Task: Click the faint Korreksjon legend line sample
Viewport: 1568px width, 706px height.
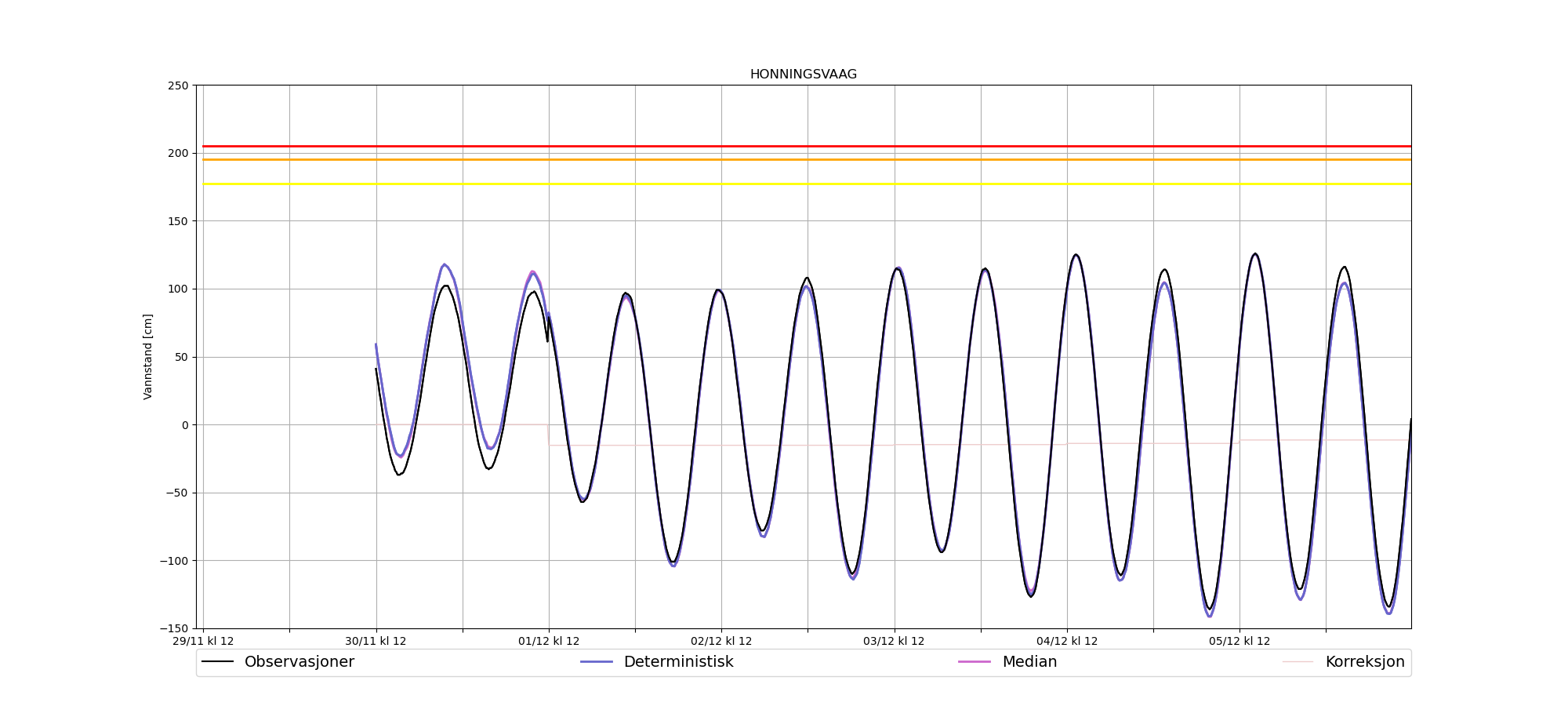Action: coord(1298,662)
